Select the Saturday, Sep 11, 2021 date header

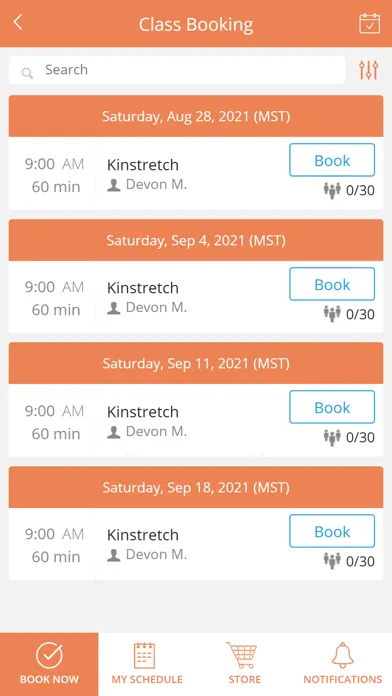pos(196,363)
